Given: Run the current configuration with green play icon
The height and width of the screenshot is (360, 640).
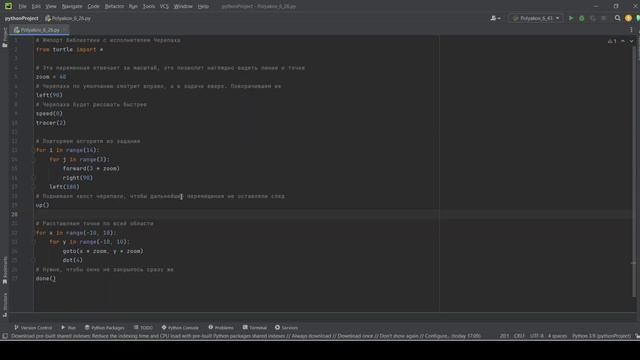Looking at the screenshot, I should coord(571,18).
